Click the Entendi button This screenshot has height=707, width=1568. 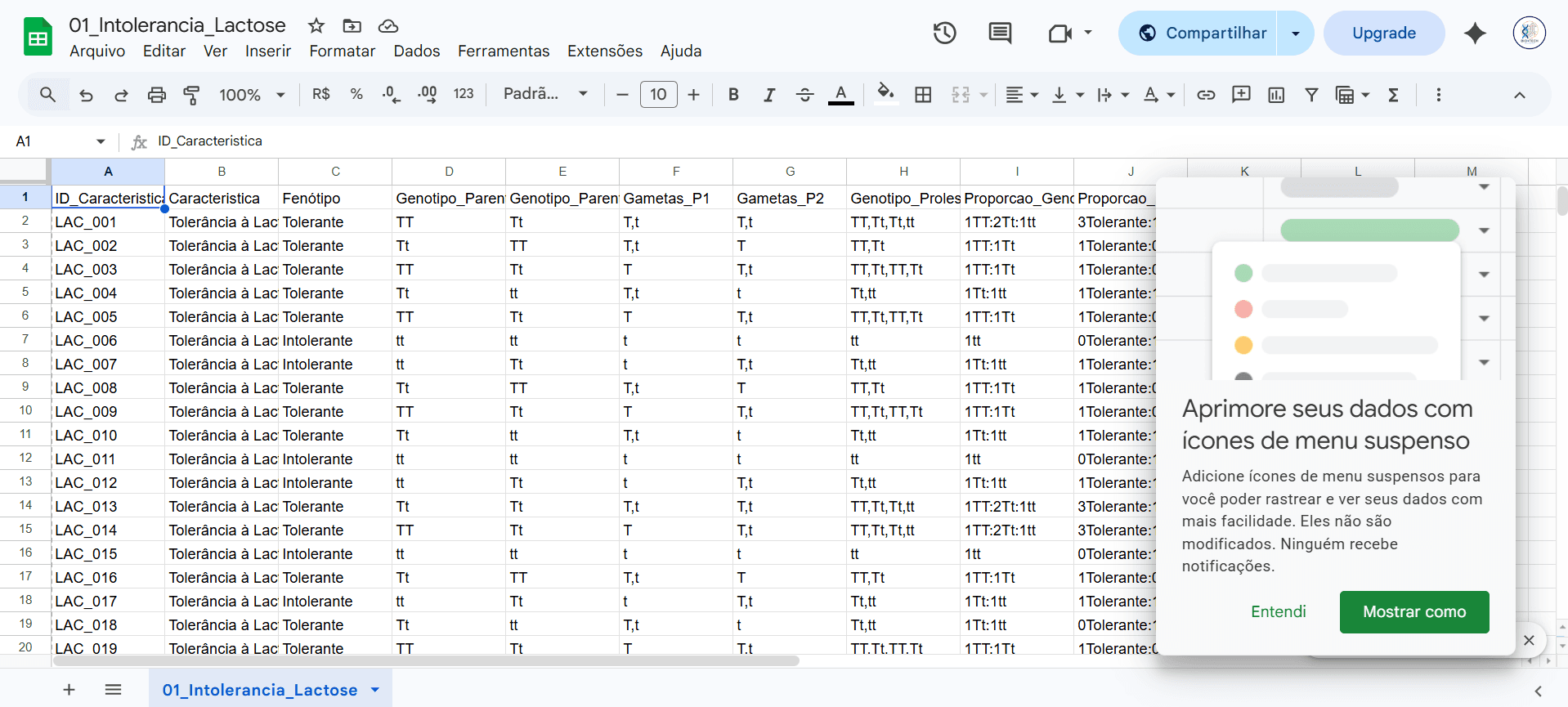(x=1278, y=611)
